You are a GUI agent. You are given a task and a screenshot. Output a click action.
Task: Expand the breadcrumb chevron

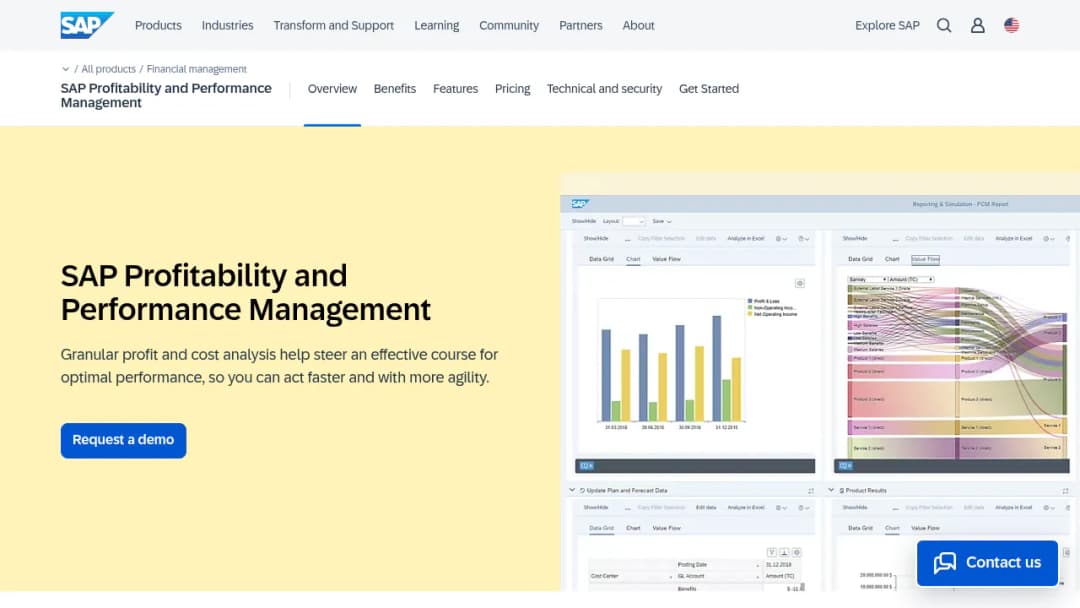coord(65,69)
